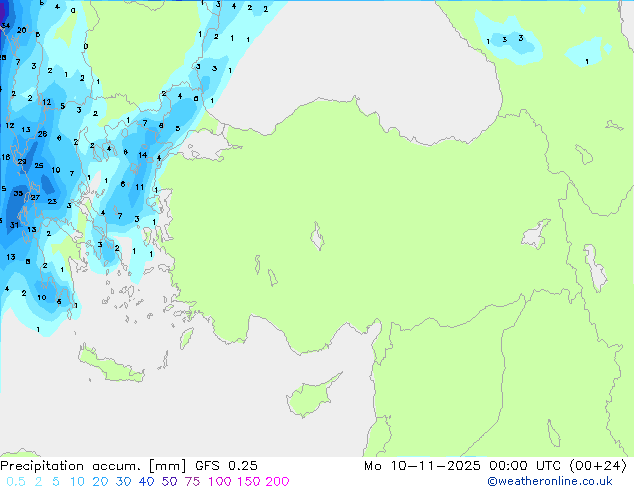Image resolution: width=634 pixels, height=490 pixels.
Task: Select the 50 legend color value
Action: click(169, 482)
